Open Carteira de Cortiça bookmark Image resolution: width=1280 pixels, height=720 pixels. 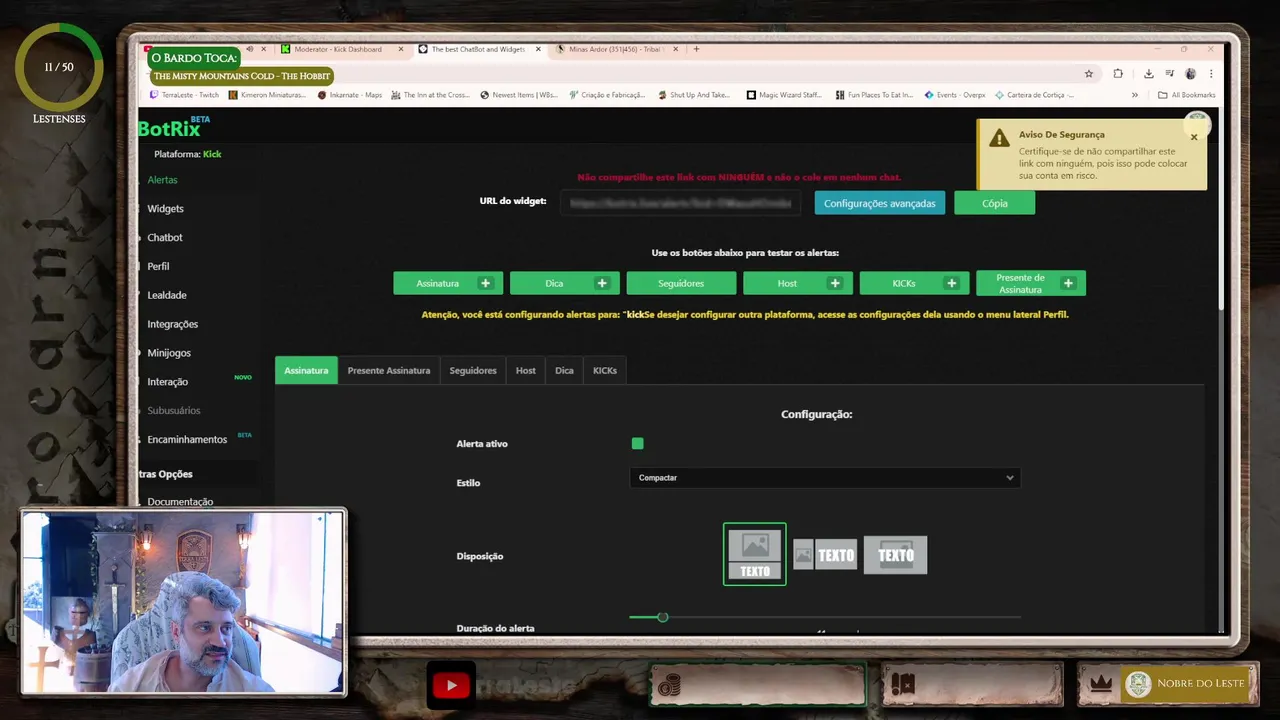(x=1034, y=95)
